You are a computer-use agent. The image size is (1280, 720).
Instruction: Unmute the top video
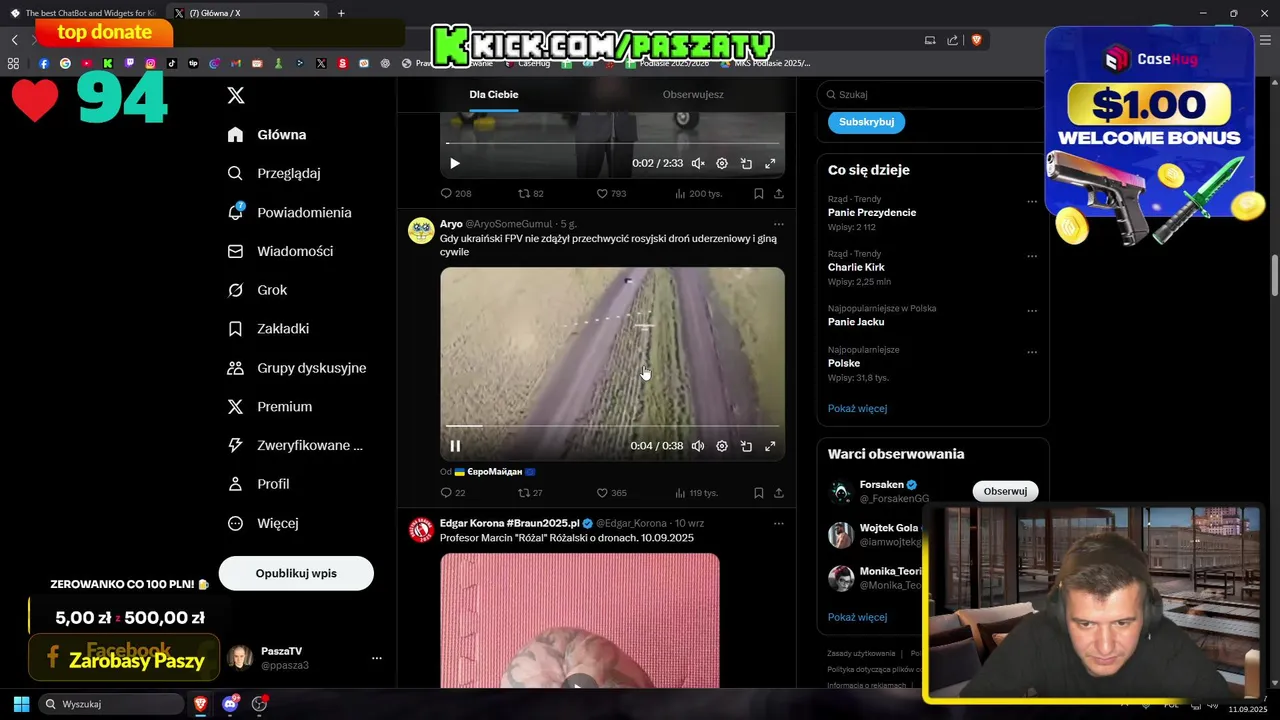point(698,163)
